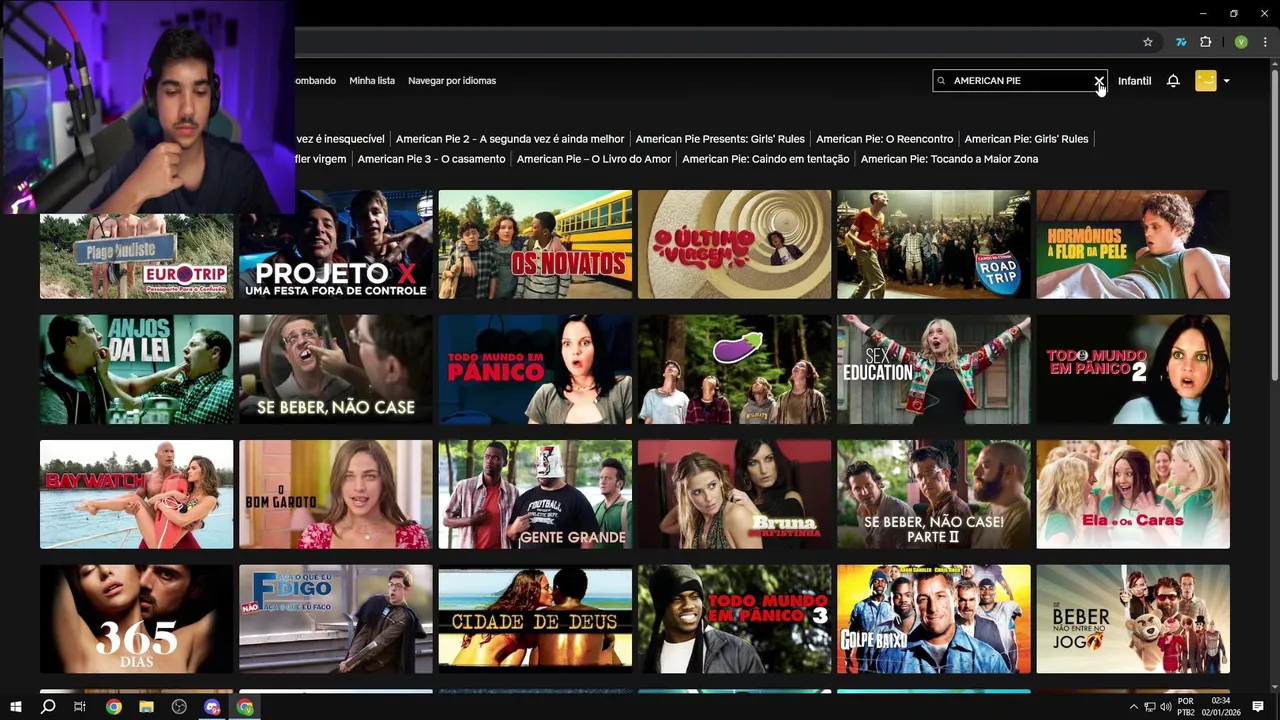
Task: Select American Pie: O Reencontro suggestion
Action: [x=884, y=139]
